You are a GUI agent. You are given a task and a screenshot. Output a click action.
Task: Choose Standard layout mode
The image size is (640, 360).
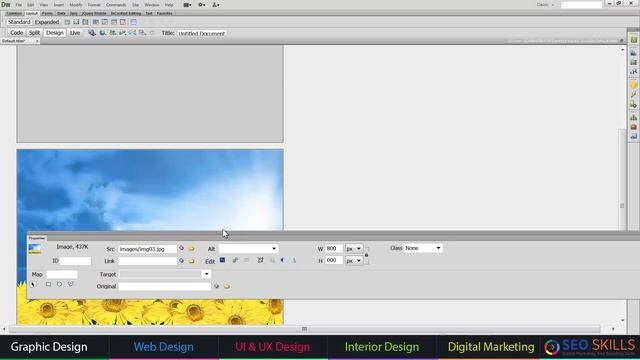(x=19, y=22)
